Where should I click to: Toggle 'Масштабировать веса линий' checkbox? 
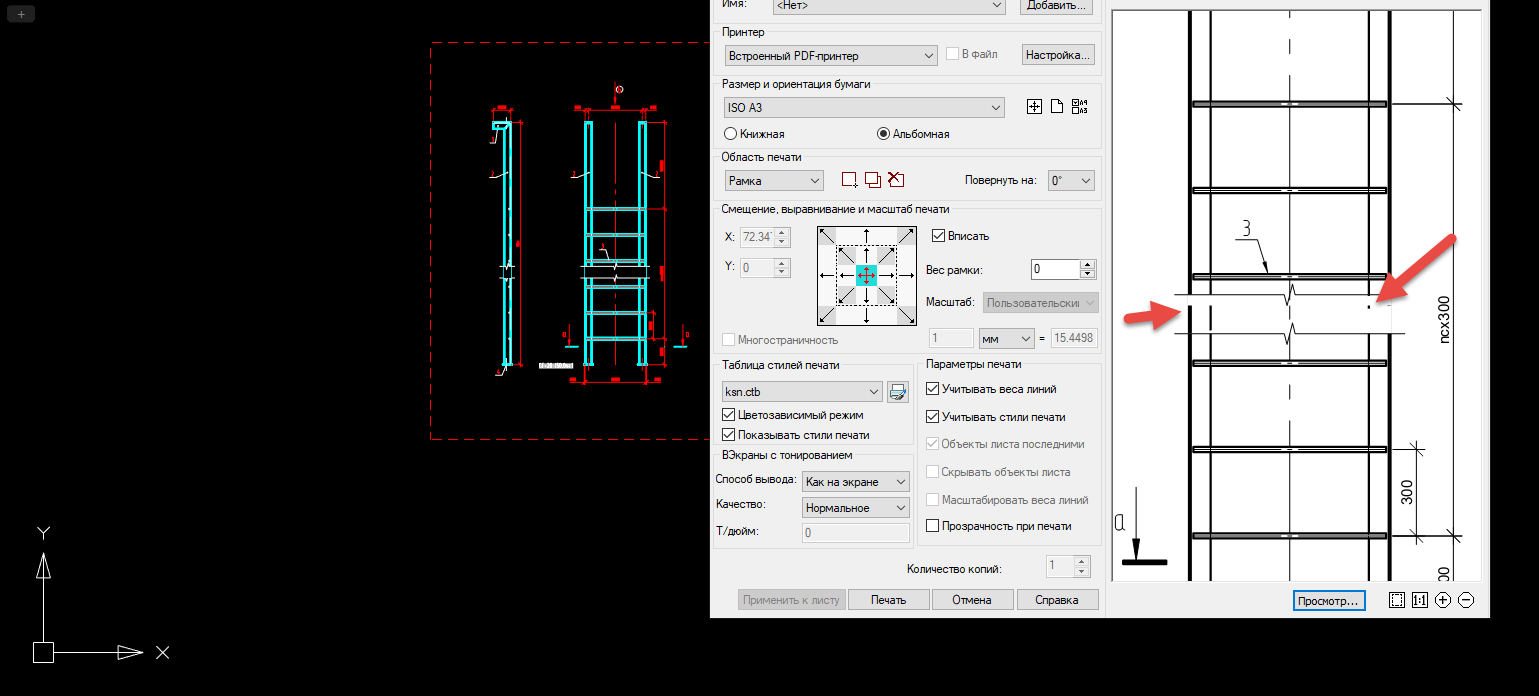click(933, 499)
